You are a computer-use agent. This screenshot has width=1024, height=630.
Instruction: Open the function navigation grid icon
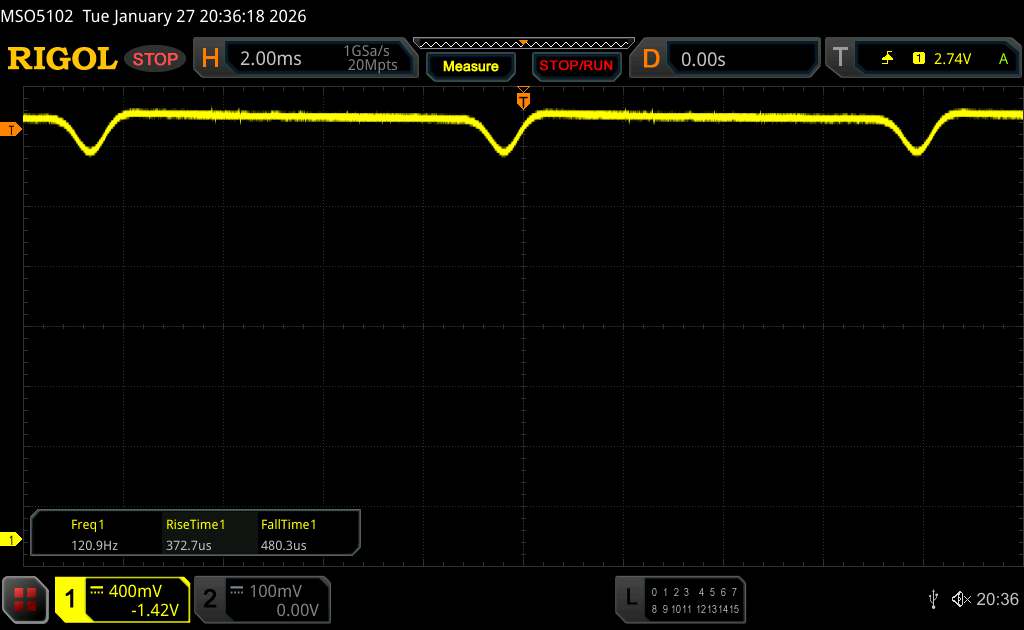25,598
